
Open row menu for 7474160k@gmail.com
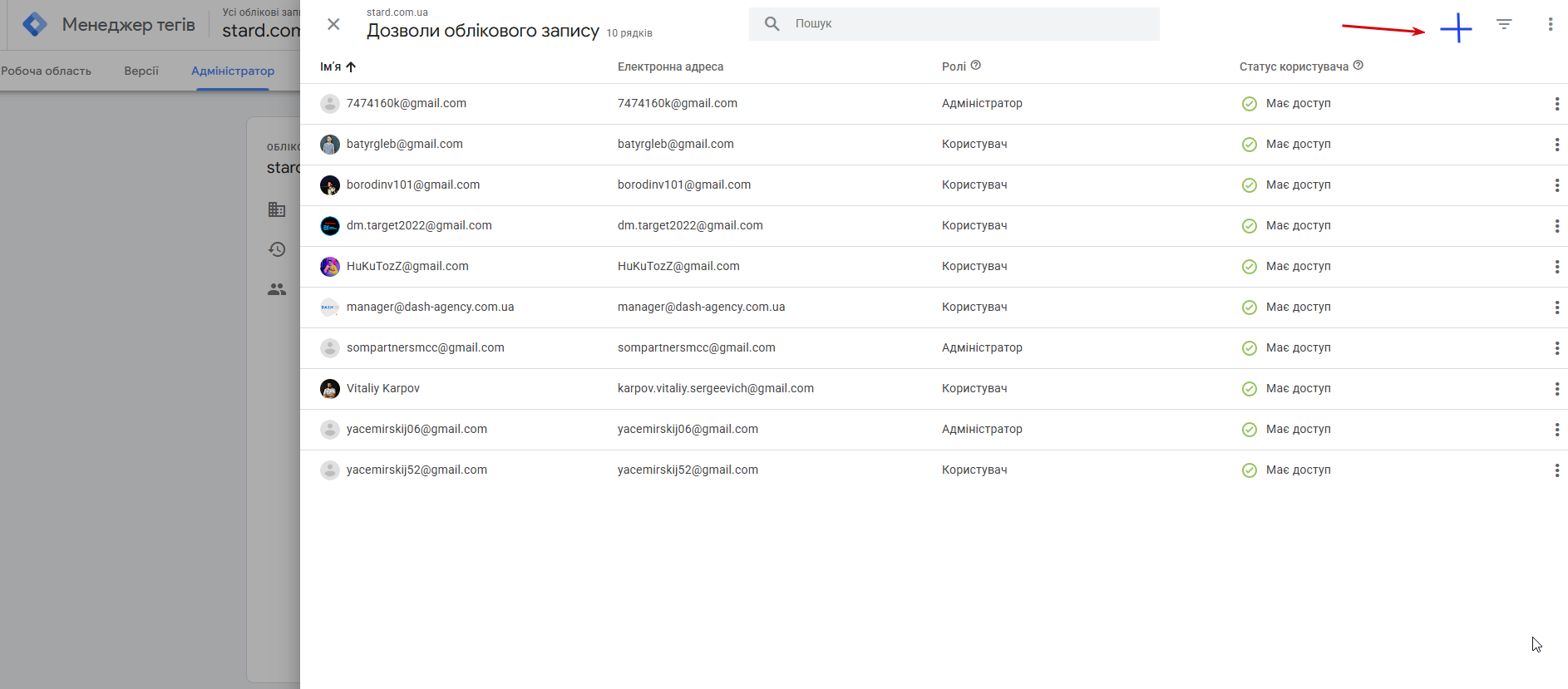[x=1556, y=104]
